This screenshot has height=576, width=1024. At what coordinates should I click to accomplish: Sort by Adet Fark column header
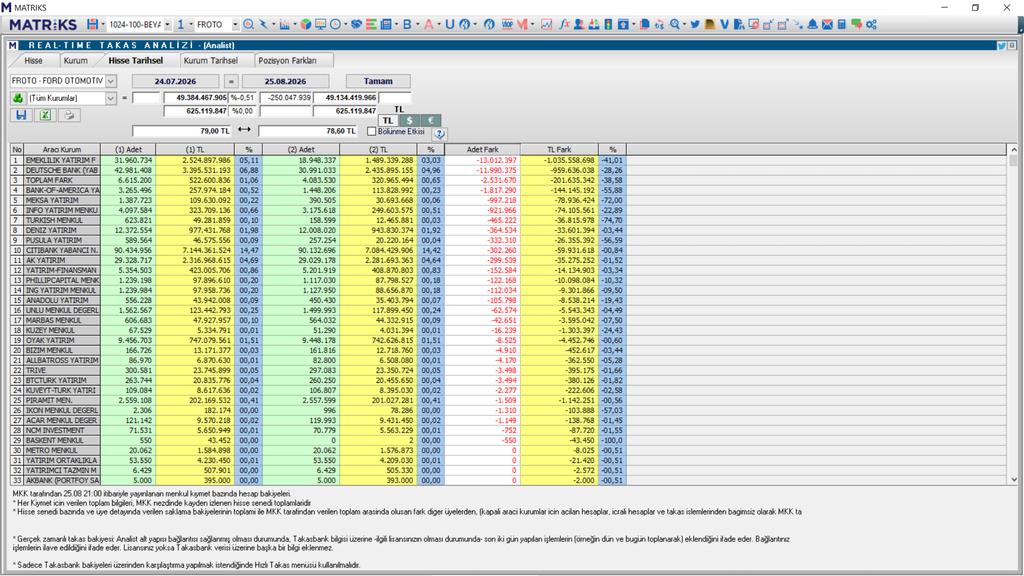(x=483, y=150)
